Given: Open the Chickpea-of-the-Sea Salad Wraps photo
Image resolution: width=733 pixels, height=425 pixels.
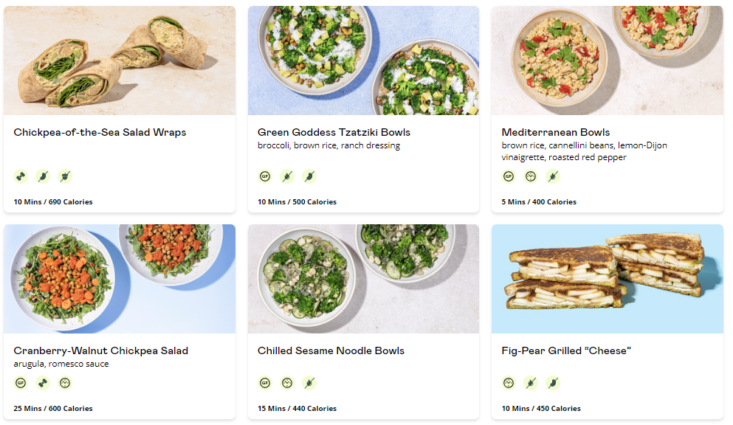Looking at the screenshot, I should 119,60.
